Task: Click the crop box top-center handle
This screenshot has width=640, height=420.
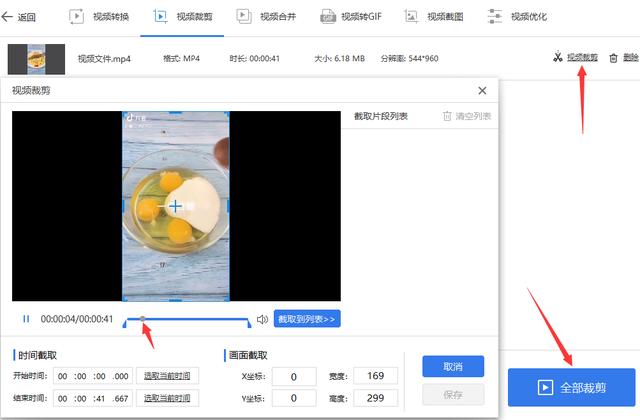Action: point(176,112)
